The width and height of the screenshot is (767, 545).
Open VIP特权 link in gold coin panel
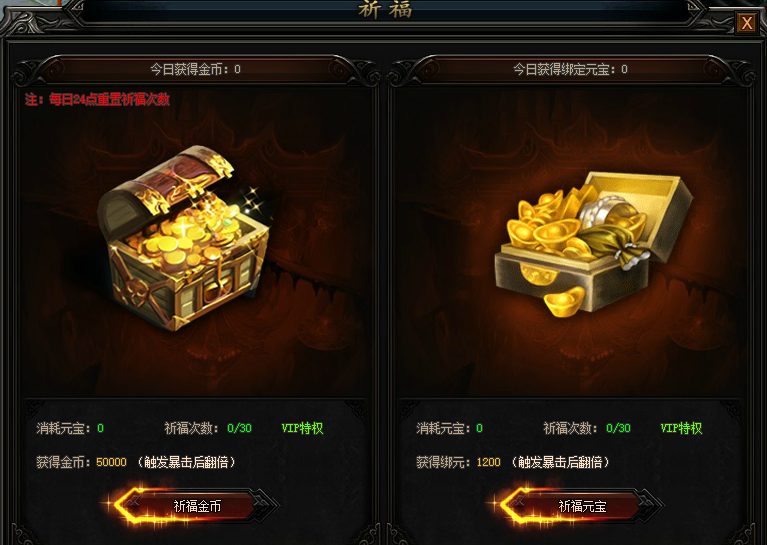tap(302, 428)
